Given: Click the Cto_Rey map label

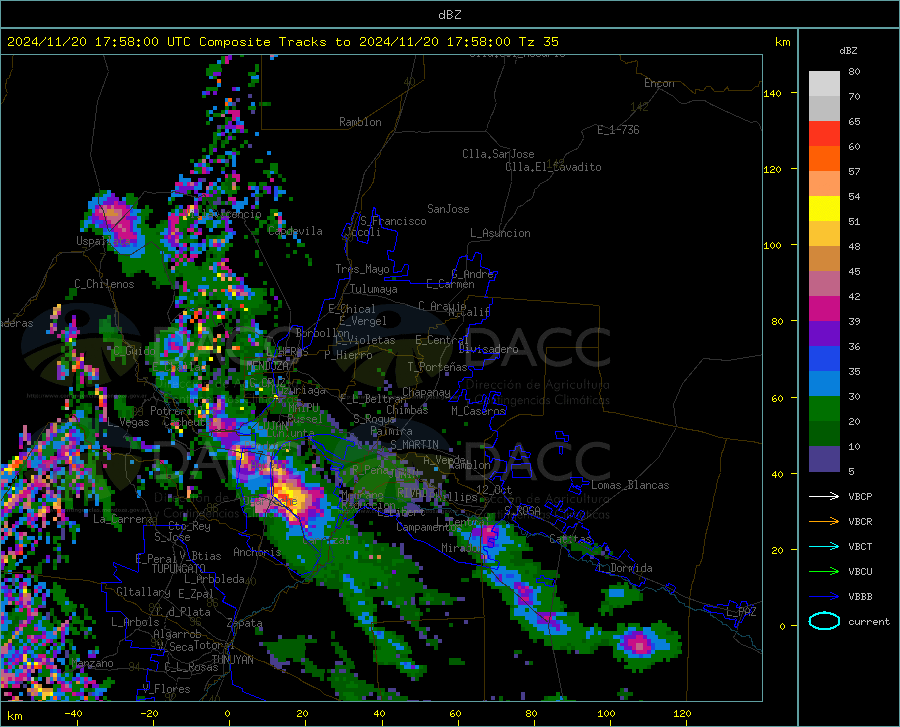Looking at the screenshot, I should tap(189, 526).
